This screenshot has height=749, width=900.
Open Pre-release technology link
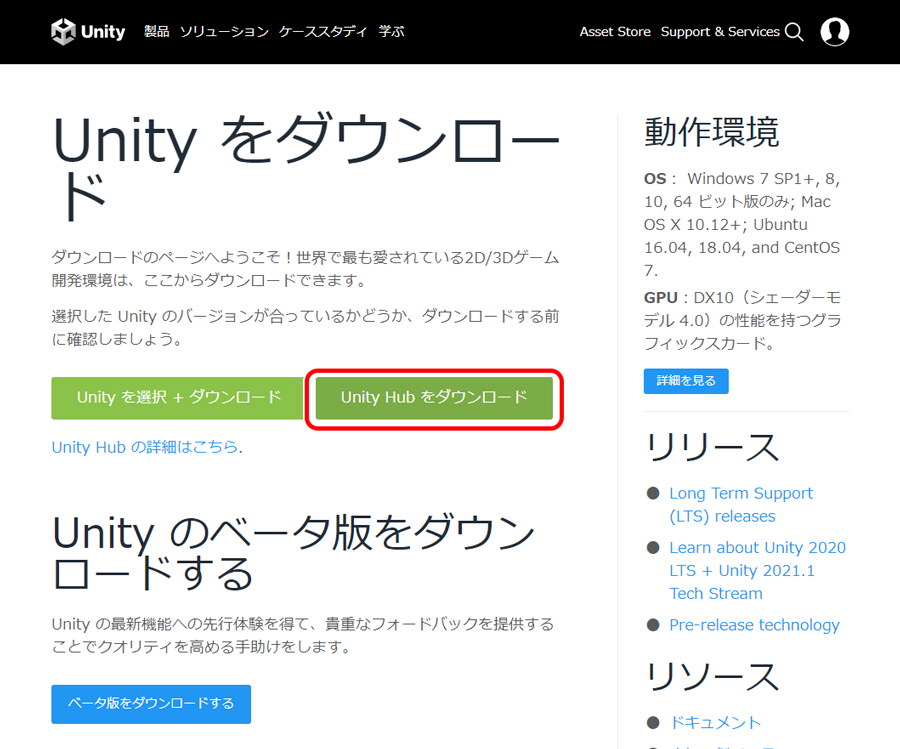754,624
